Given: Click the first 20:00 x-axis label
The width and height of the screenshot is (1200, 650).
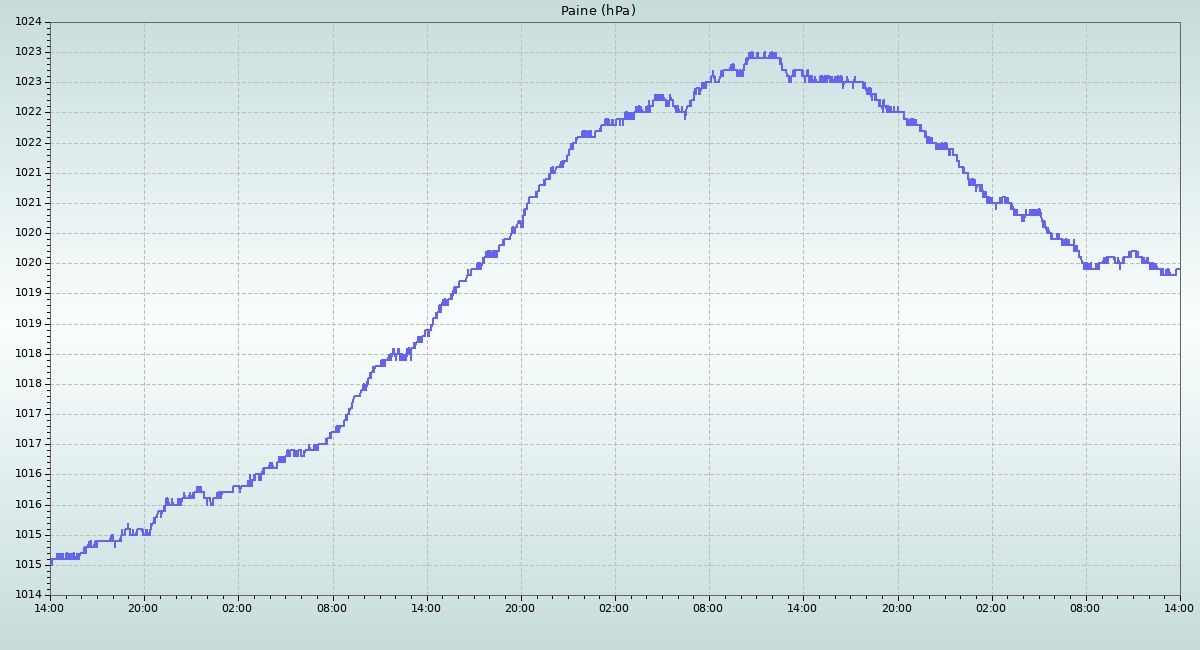Looking at the screenshot, I should pyautogui.click(x=143, y=608).
